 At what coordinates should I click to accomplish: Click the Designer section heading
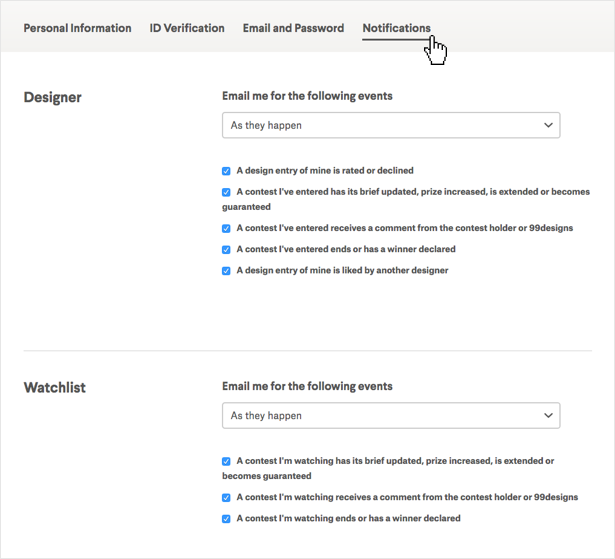click(x=53, y=98)
